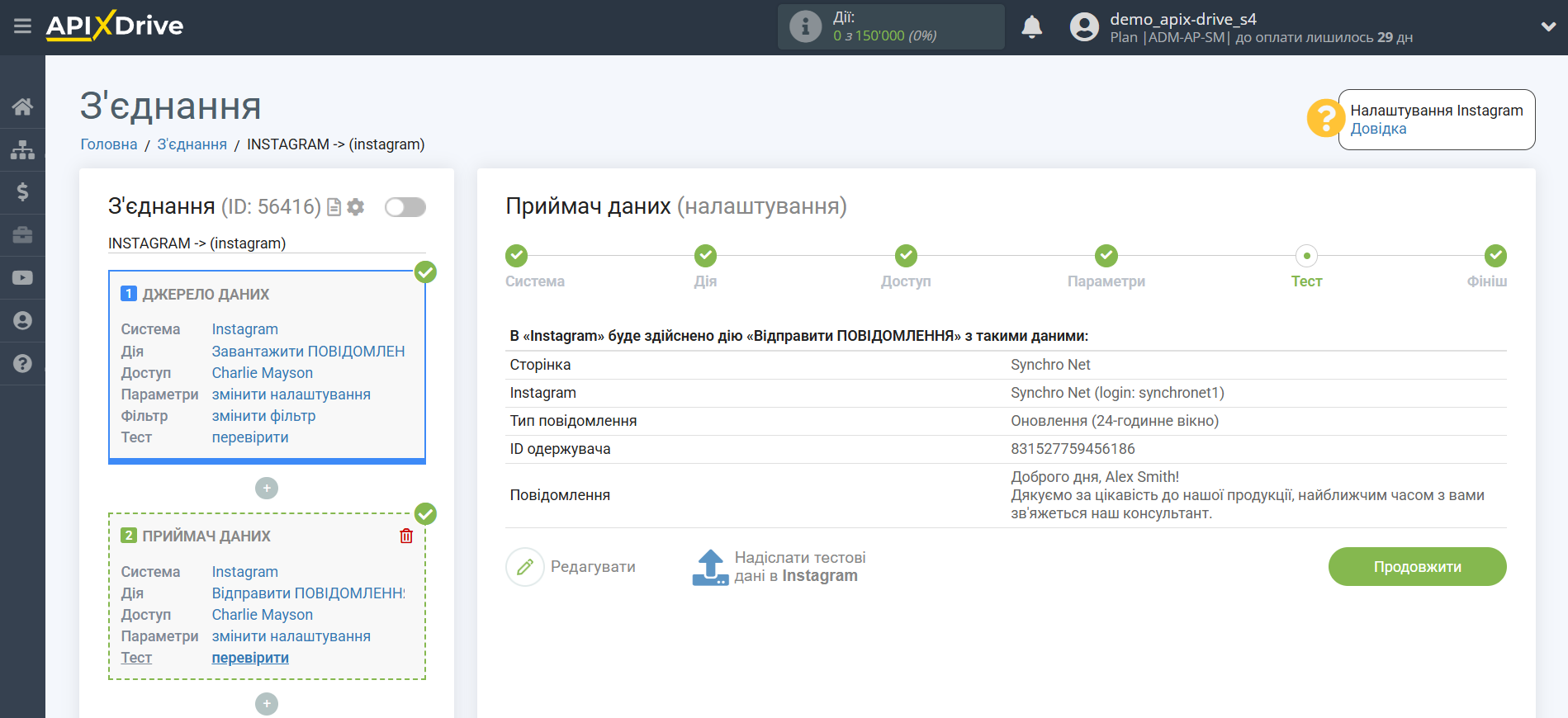The height and width of the screenshot is (718, 1568).
Task: Click the copy document icon beside the connection ID
Action: (334, 207)
